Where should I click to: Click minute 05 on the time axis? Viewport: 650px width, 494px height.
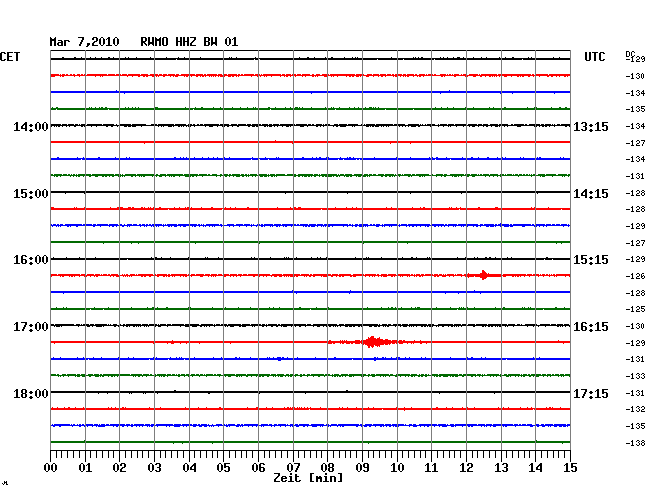coord(223,467)
